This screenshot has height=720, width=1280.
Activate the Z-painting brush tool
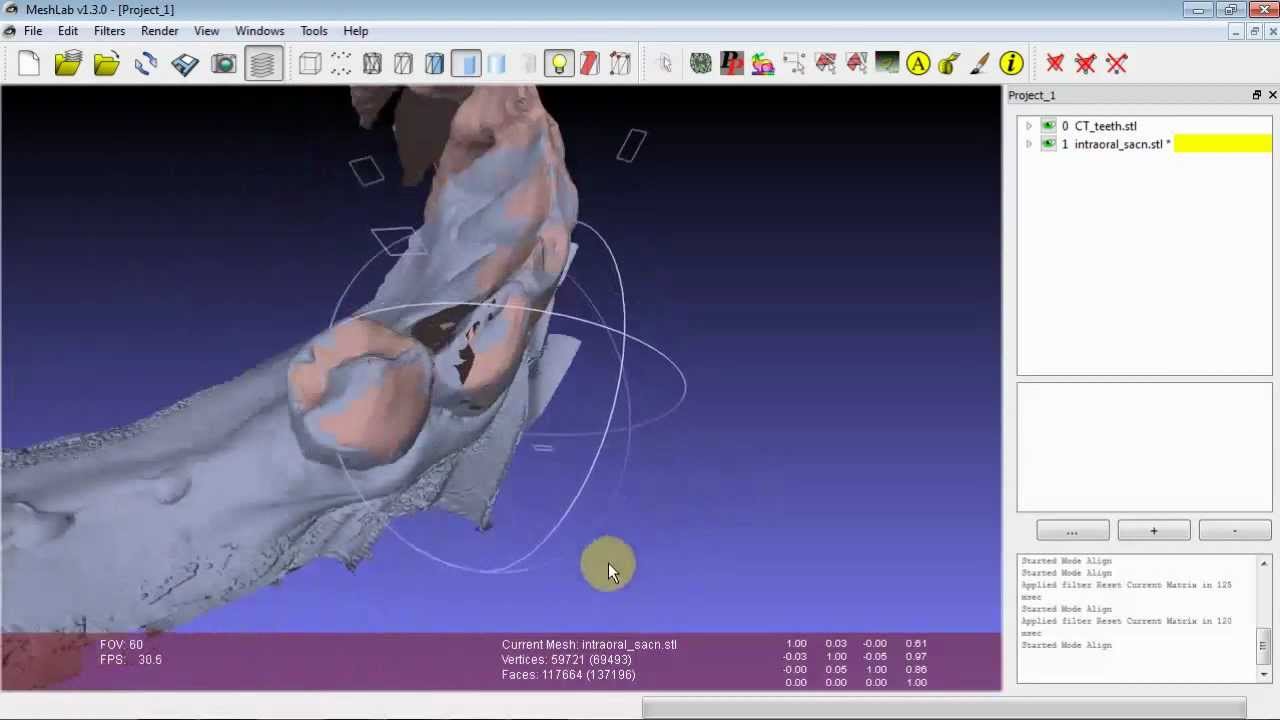[980, 64]
